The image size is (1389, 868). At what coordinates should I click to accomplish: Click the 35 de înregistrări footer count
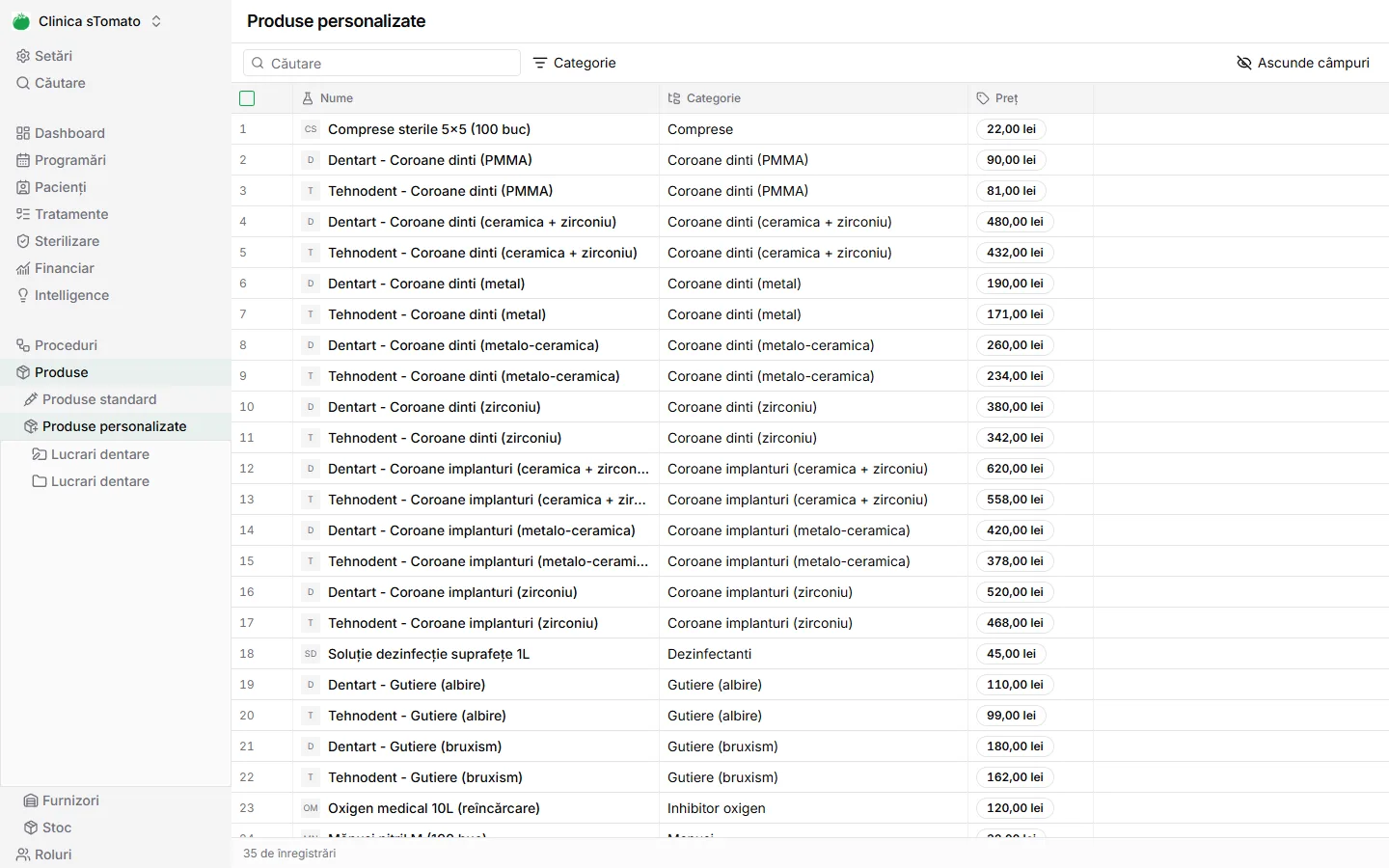click(x=289, y=854)
